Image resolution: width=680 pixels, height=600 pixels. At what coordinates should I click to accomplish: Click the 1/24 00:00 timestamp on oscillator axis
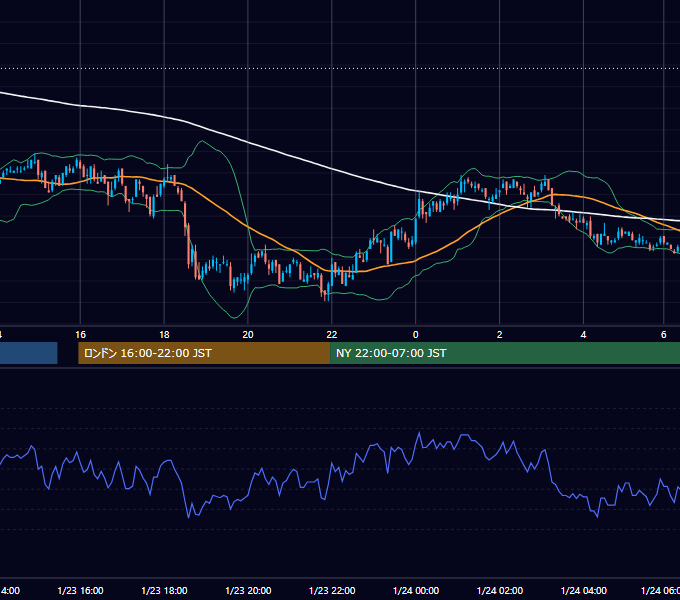pos(416,590)
